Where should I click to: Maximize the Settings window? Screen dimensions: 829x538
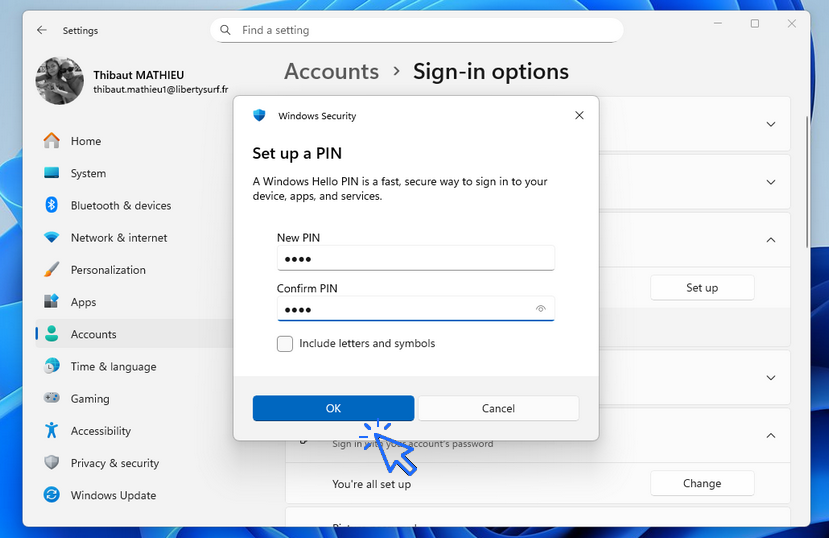pyautogui.click(x=755, y=23)
